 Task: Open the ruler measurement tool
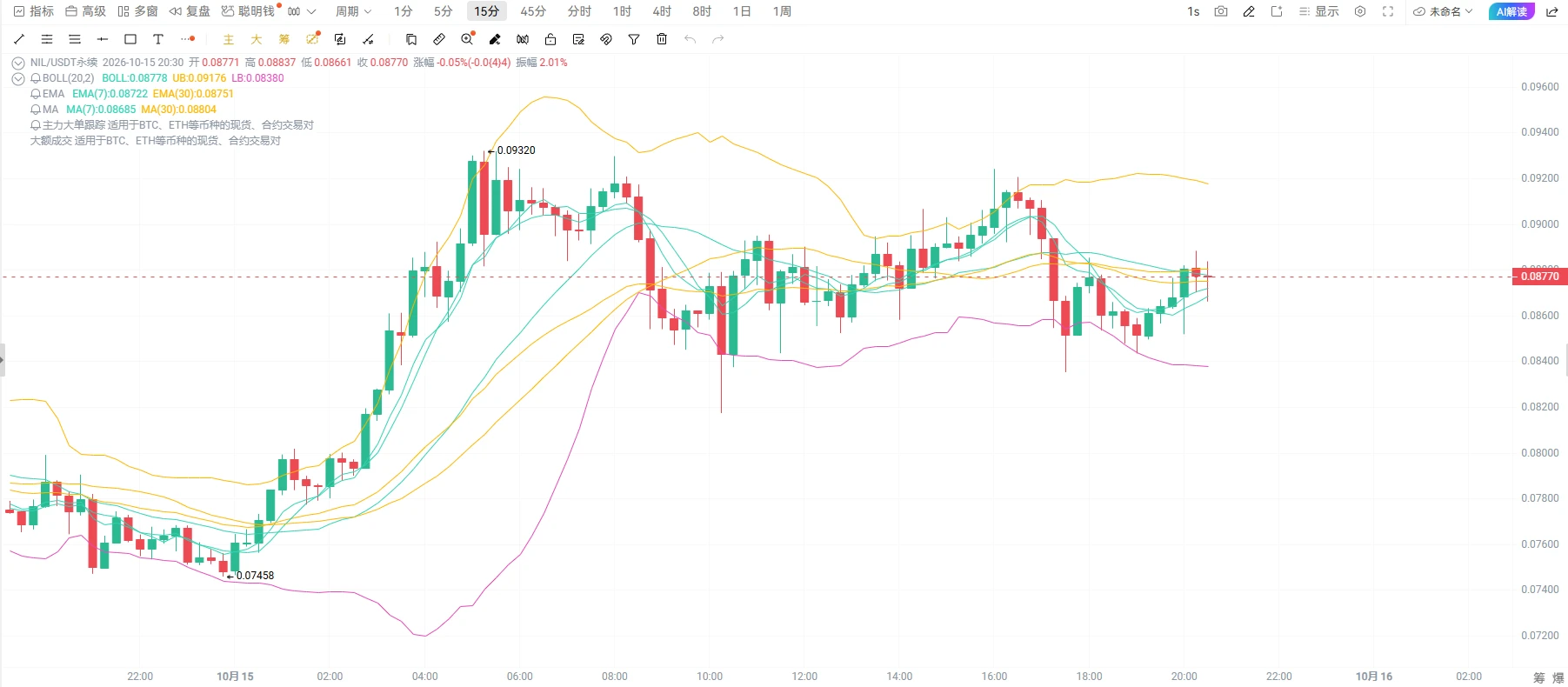pyautogui.click(x=439, y=39)
